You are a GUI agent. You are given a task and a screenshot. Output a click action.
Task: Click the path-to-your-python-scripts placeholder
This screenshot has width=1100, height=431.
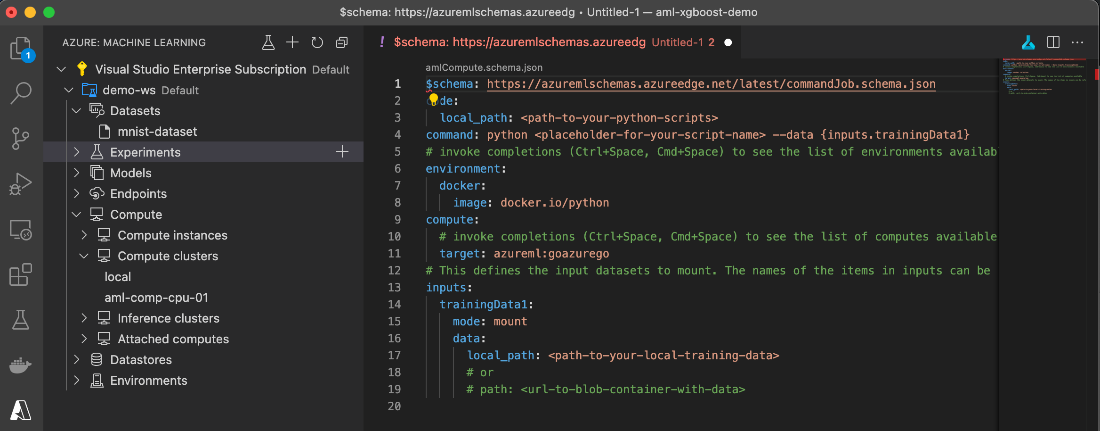(619, 118)
